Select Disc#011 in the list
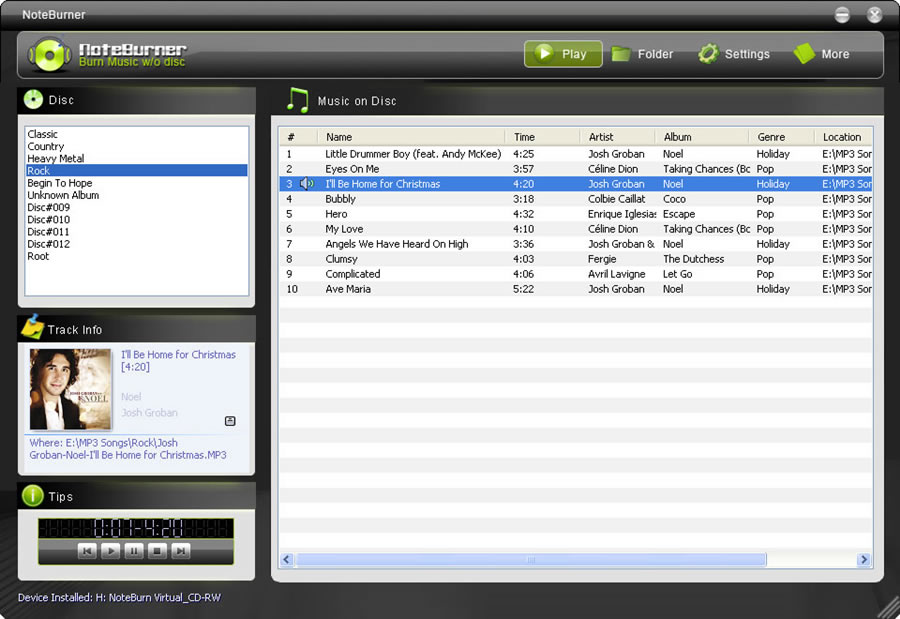900x619 pixels. tap(137, 231)
